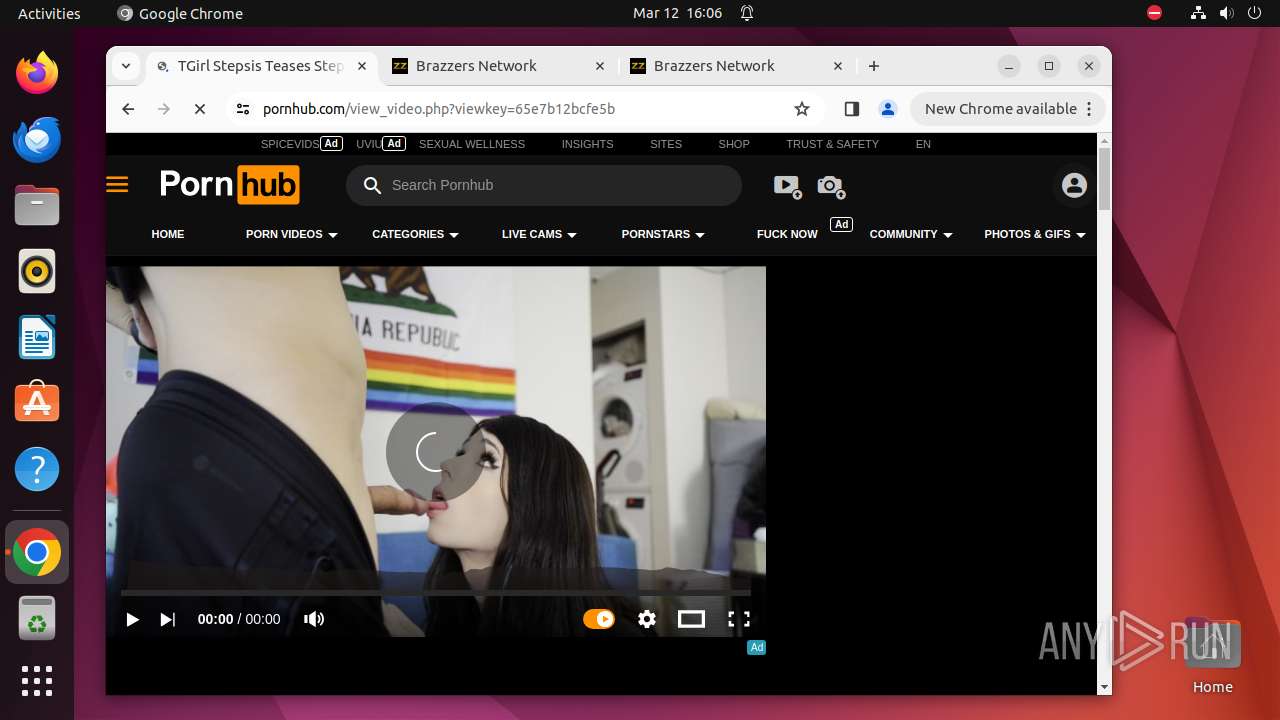Click the notification bell in top bar

click(747, 13)
